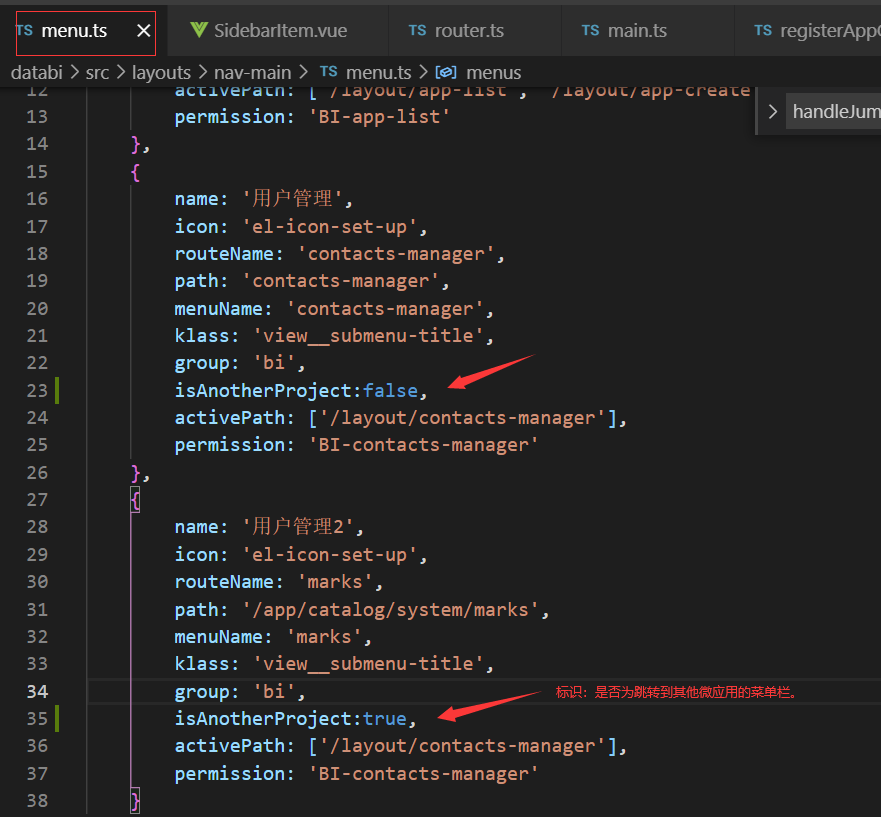Click the '/app/catalog/system/marks' path string
The height and width of the screenshot is (817, 881).
point(390,610)
